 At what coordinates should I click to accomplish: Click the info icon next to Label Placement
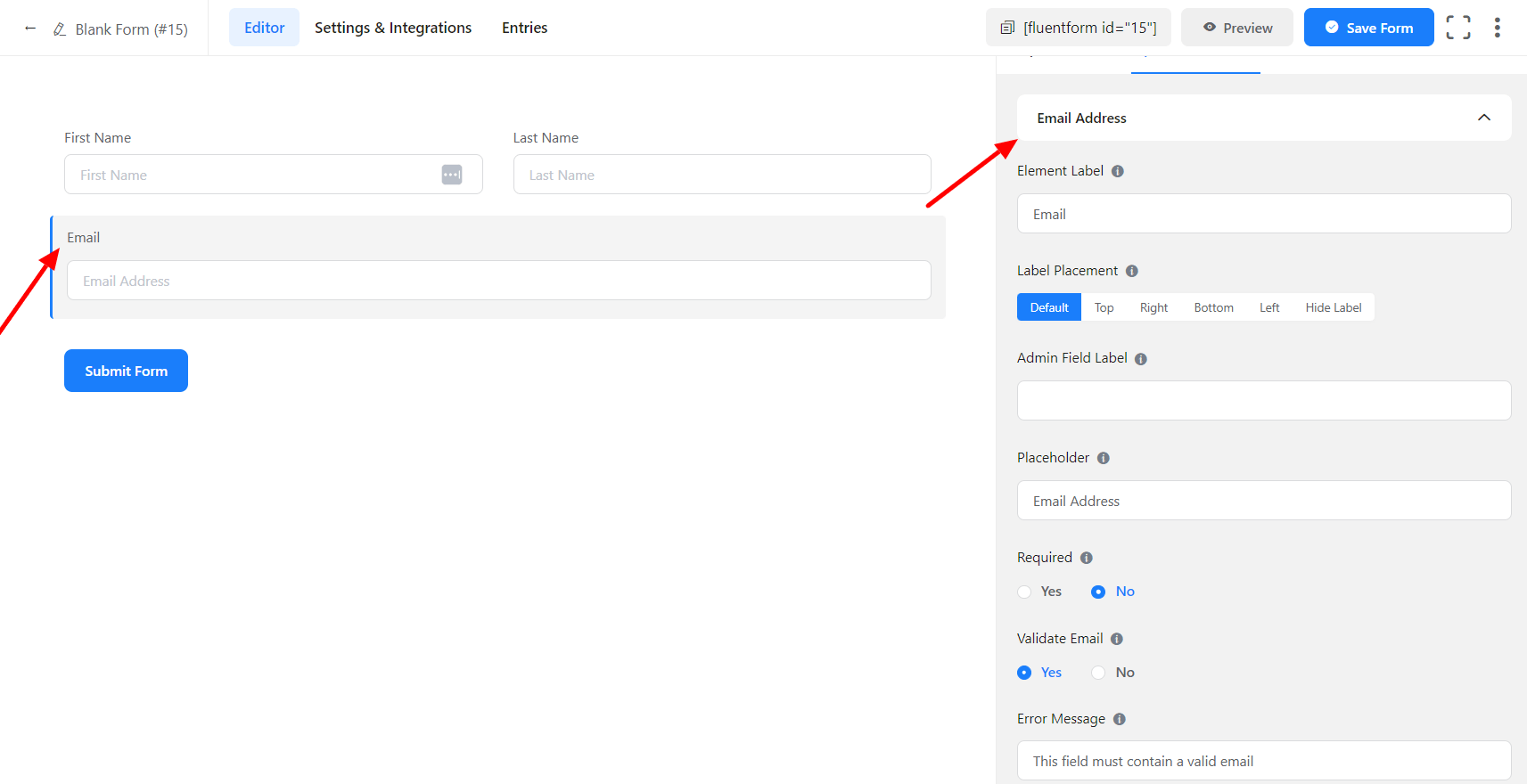click(1132, 271)
